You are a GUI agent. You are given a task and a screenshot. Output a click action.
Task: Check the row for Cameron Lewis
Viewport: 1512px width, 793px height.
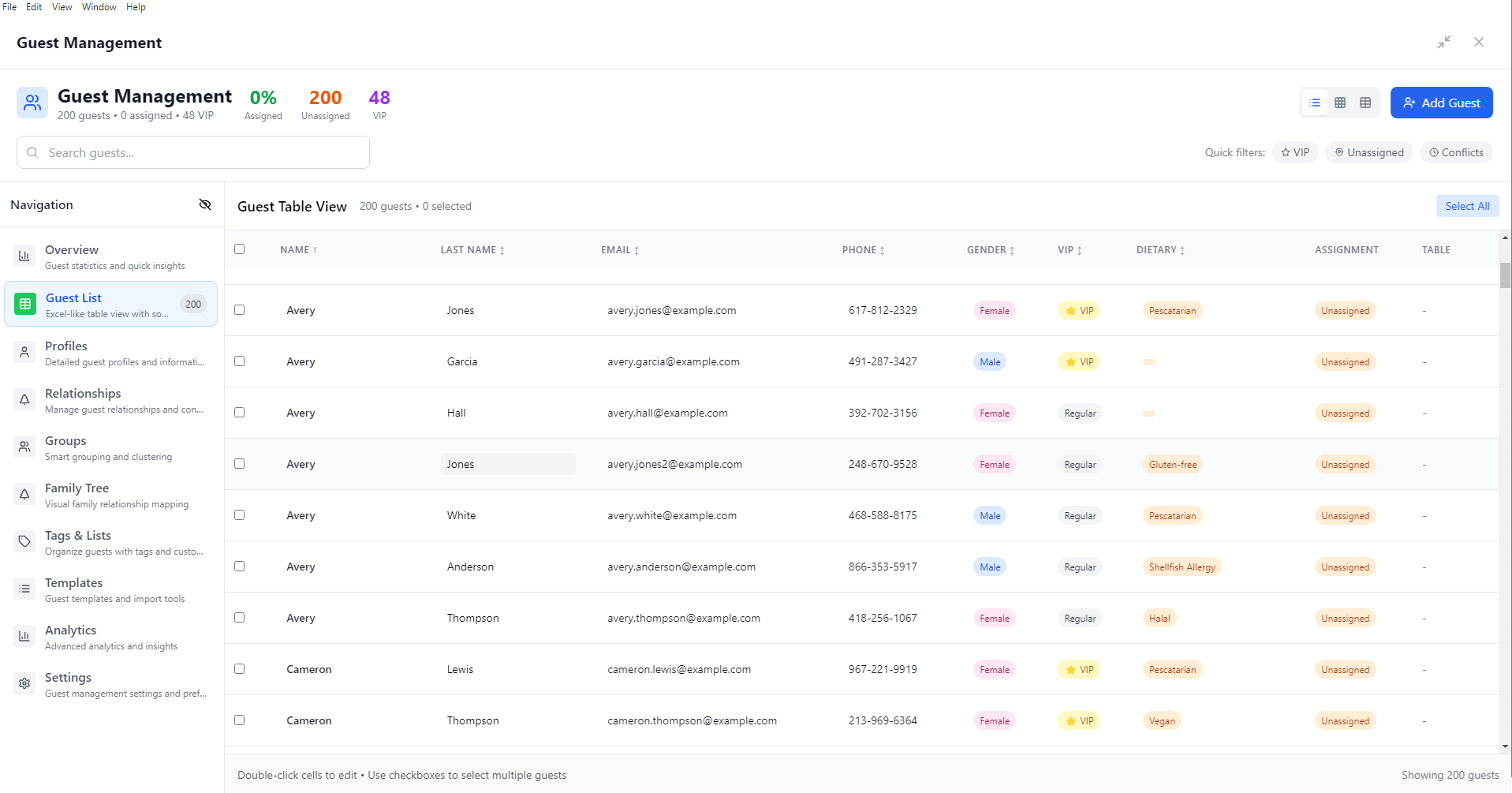[240, 668]
